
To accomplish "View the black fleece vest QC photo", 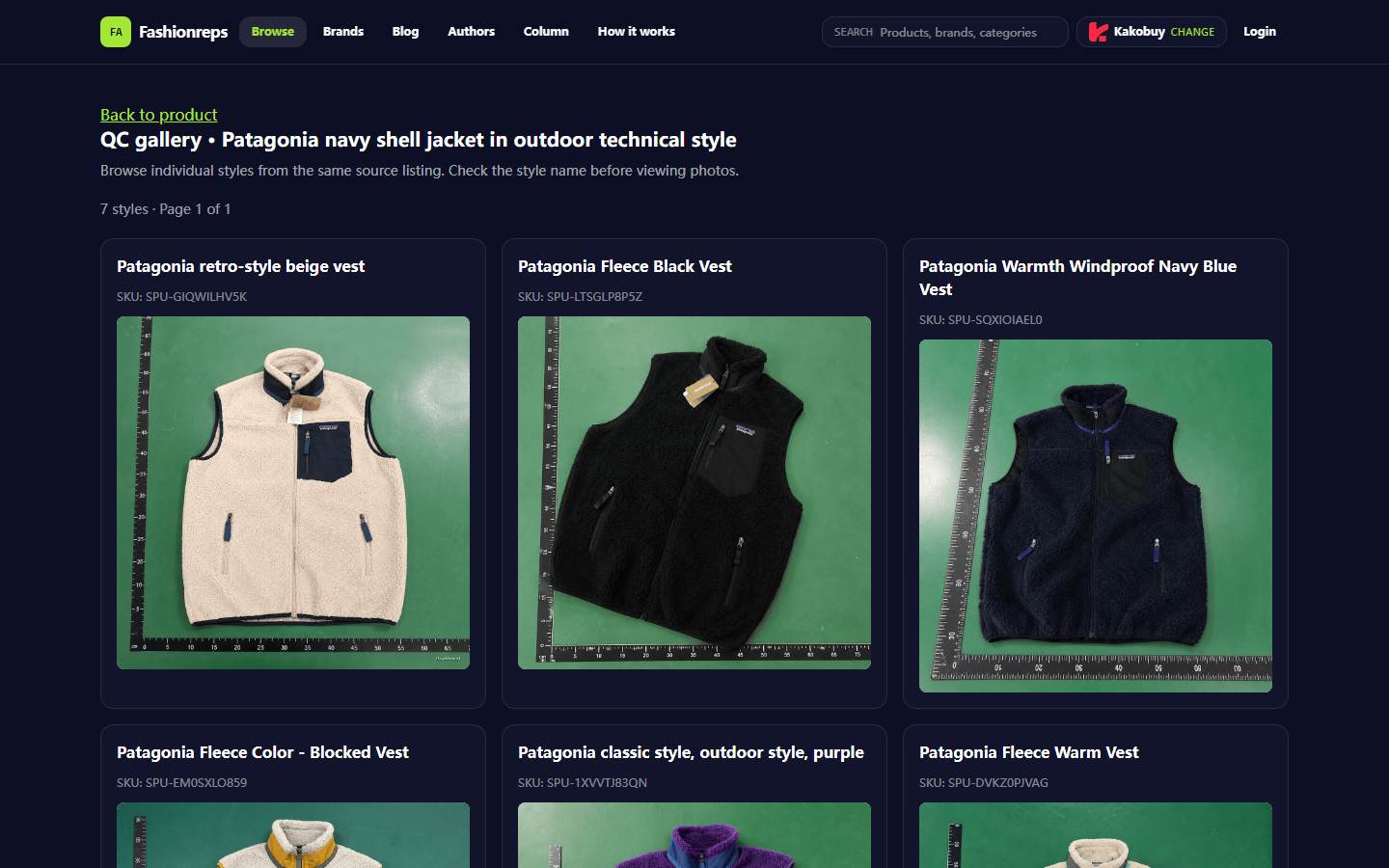I will [x=694, y=493].
